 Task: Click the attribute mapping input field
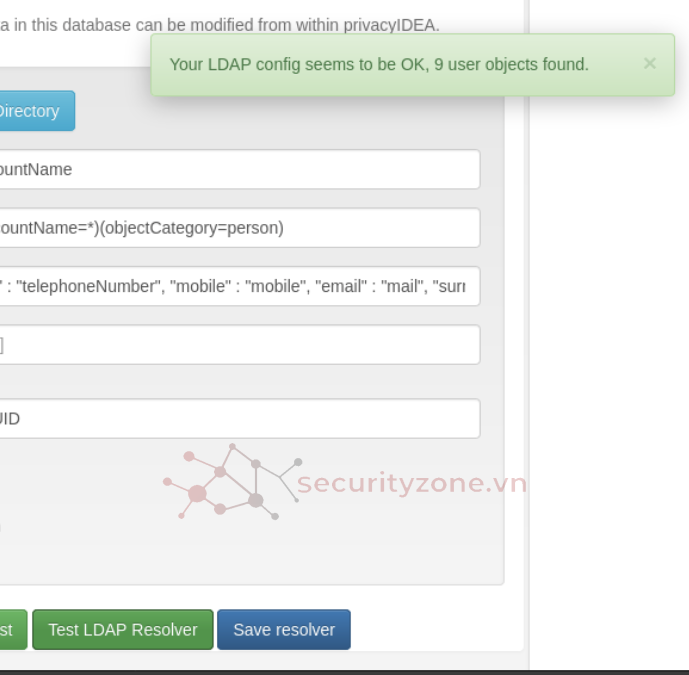[240, 286]
